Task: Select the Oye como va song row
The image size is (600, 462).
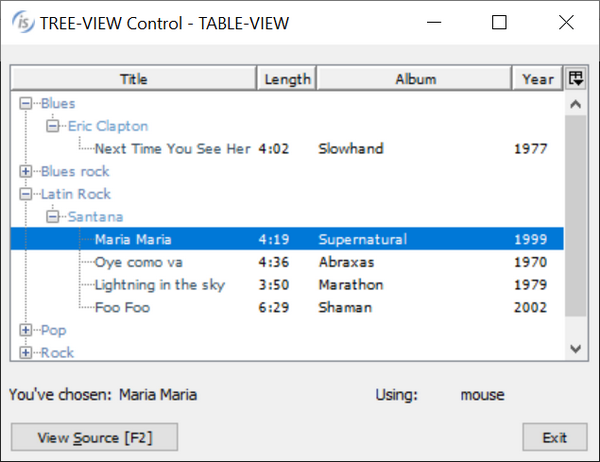Action: pos(138,262)
